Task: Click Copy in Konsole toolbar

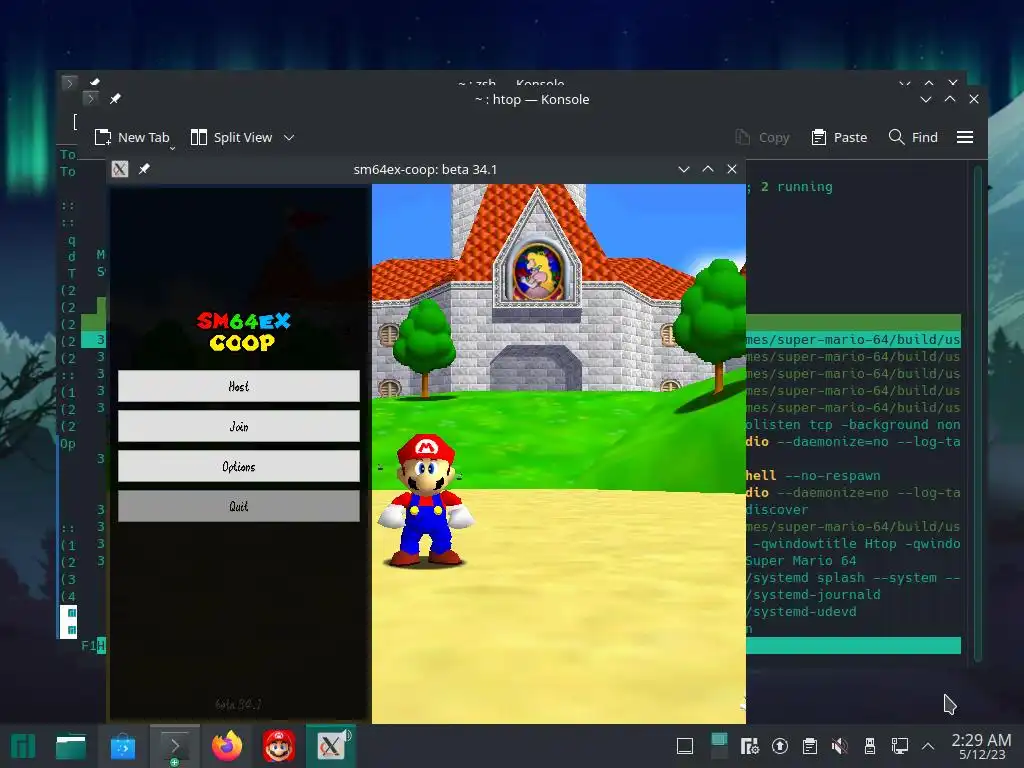Action: (762, 137)
